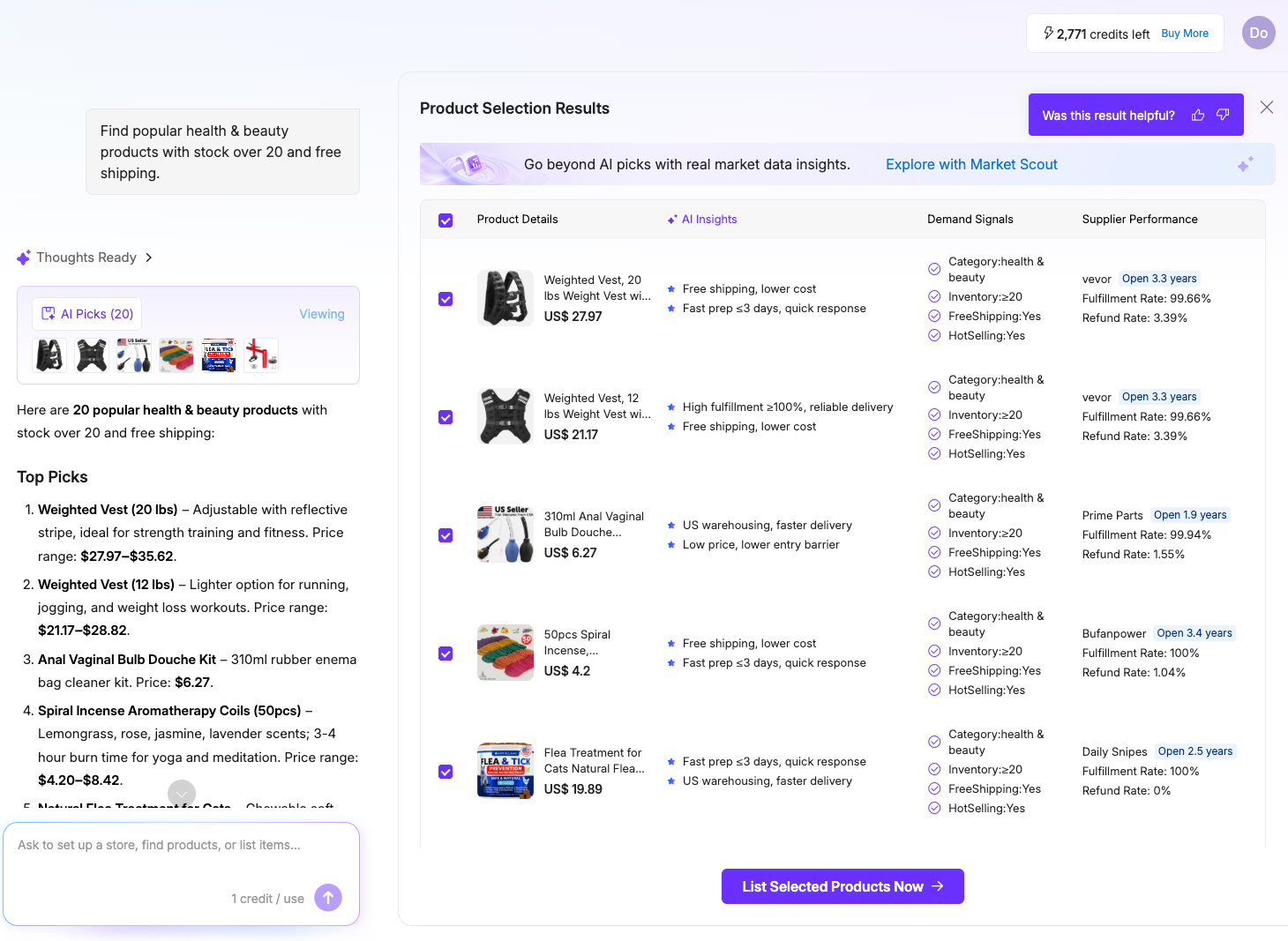Screen dimensions: 1288x941
Task: Open the Flea Treatment product image
Action: click(505, 771)
